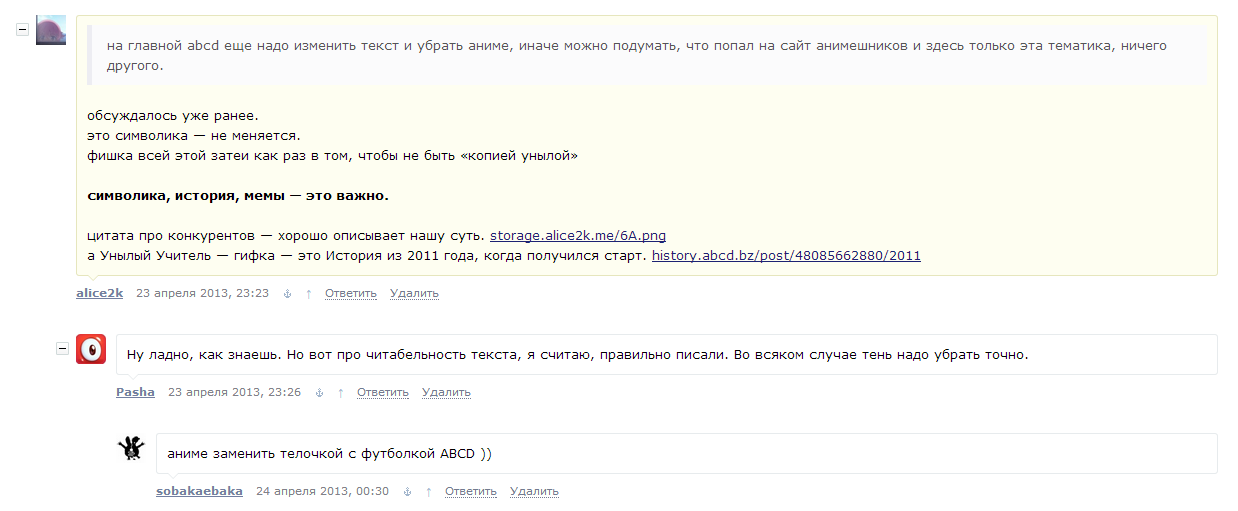Collapse Pasha's reply thread
This screenshot has height=511, width=1238.
(x=62, y=348)
